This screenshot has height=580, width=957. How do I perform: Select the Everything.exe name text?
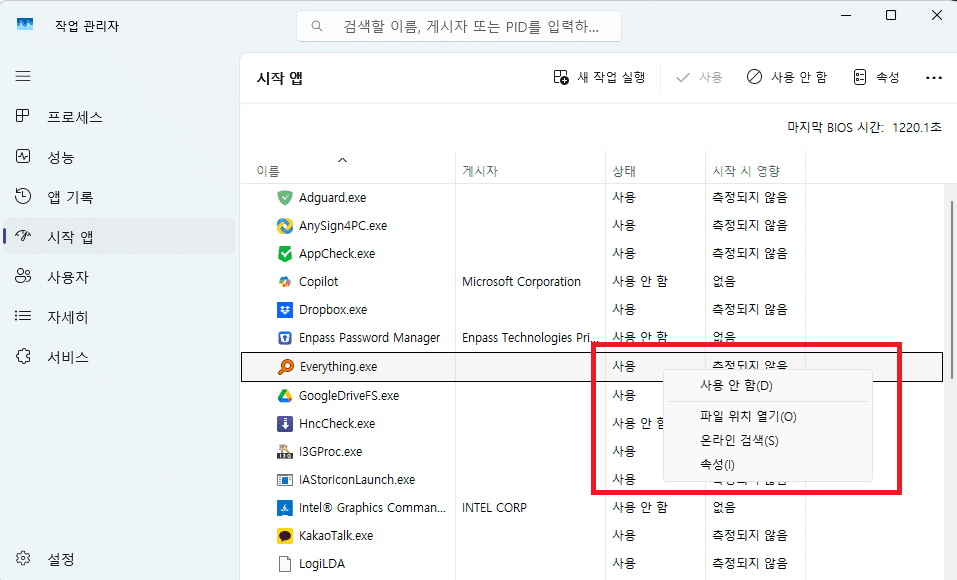click(x=339, y=367)
